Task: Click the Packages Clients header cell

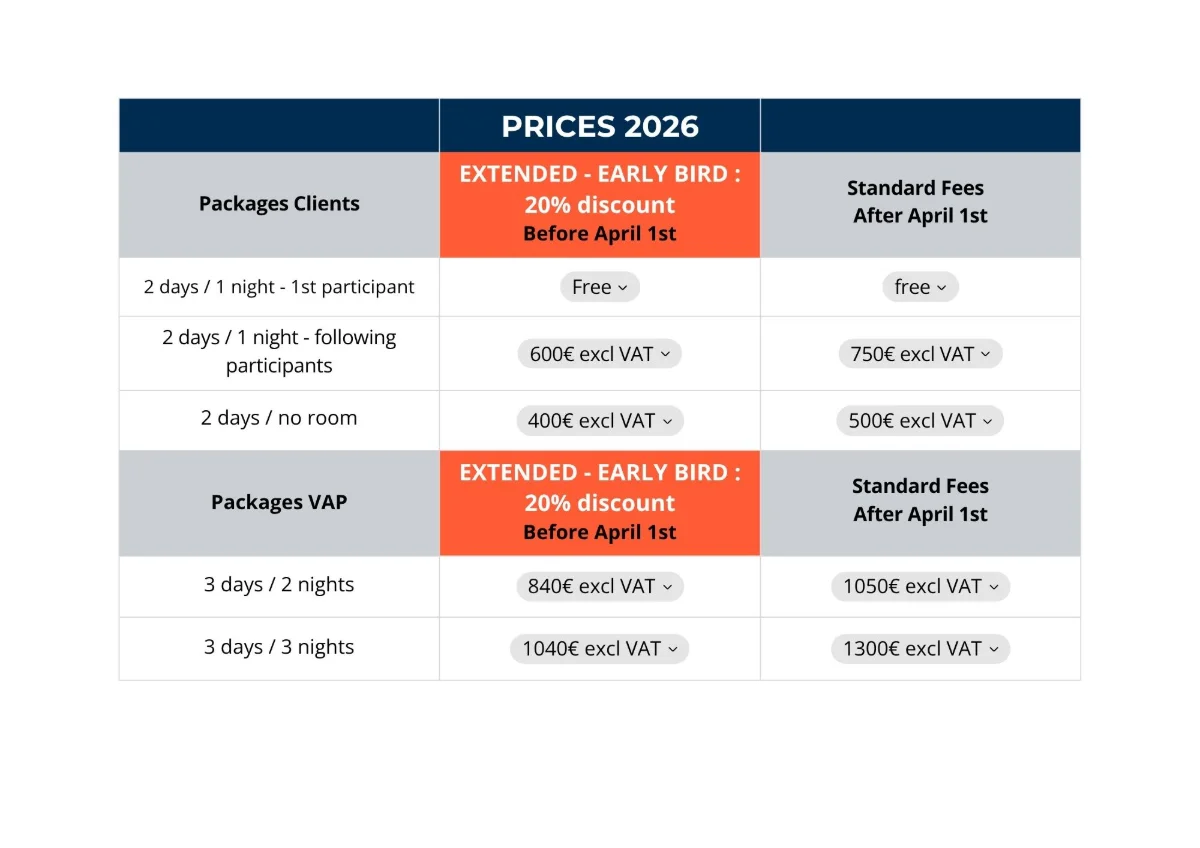Action: pos(279,205)
